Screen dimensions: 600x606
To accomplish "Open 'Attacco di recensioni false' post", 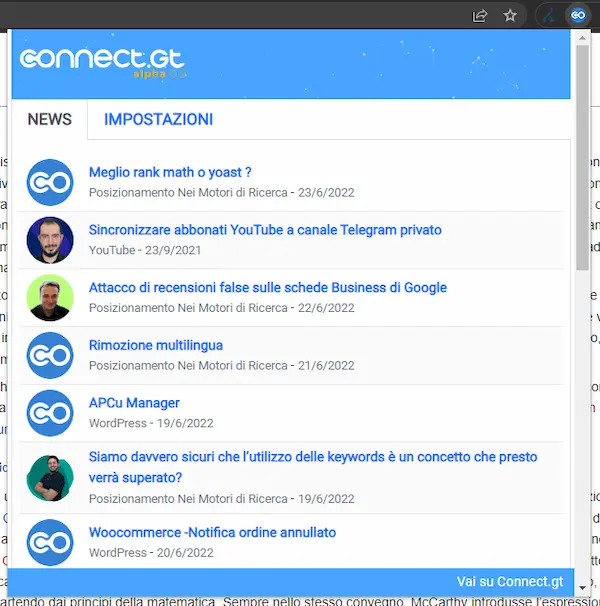I will (268, 287).
